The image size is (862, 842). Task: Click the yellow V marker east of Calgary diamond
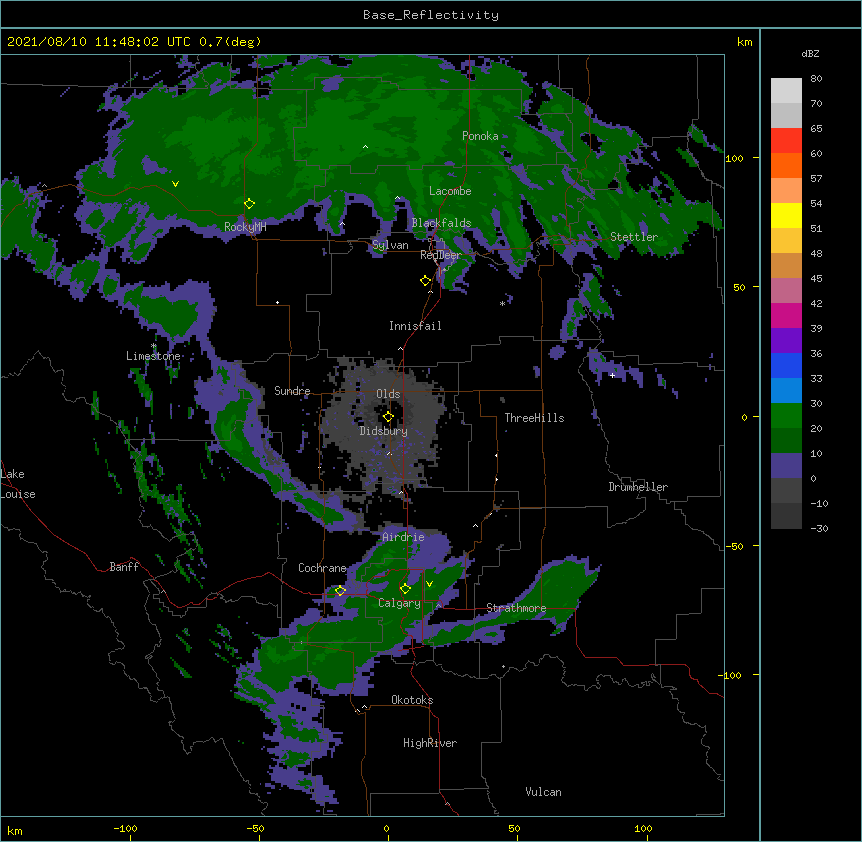[429, 584]
